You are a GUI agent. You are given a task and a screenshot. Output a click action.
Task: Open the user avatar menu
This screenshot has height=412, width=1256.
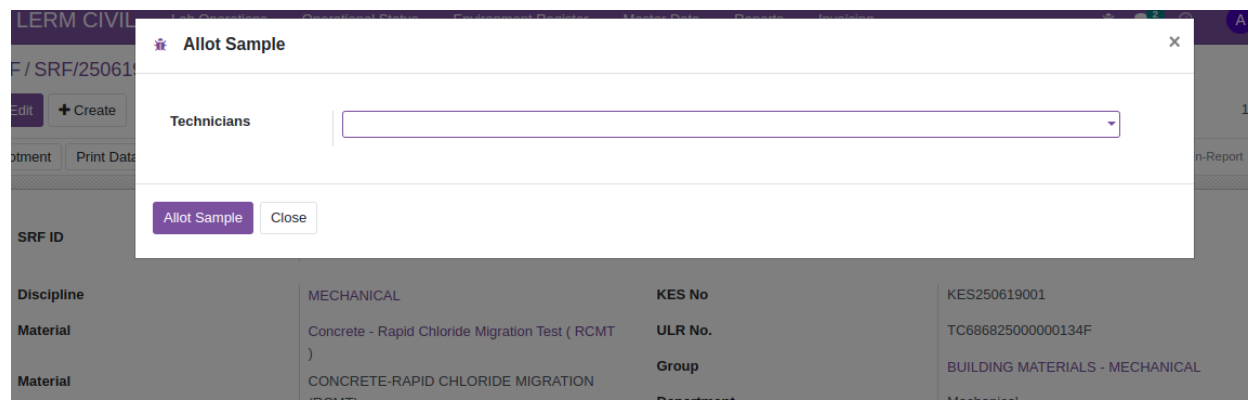(1241, 18)
